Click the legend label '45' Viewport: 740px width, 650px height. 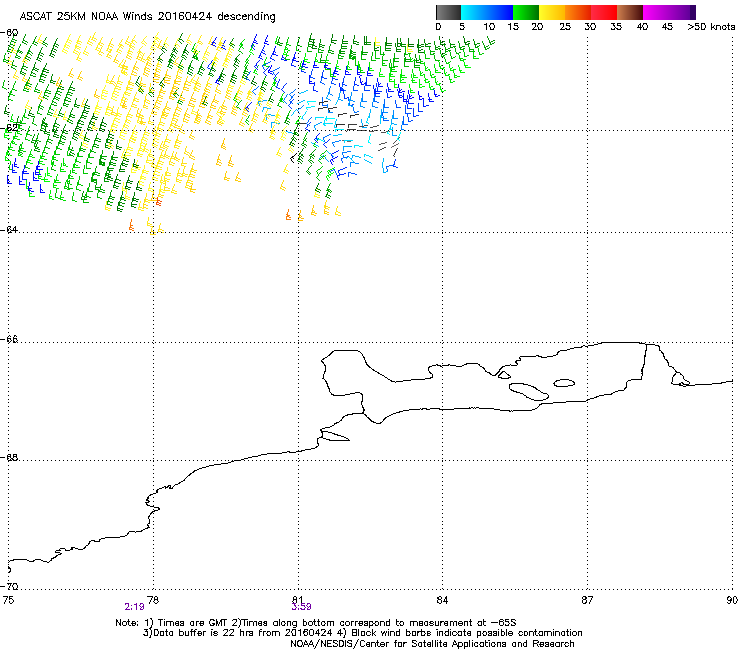pos(667,27)
